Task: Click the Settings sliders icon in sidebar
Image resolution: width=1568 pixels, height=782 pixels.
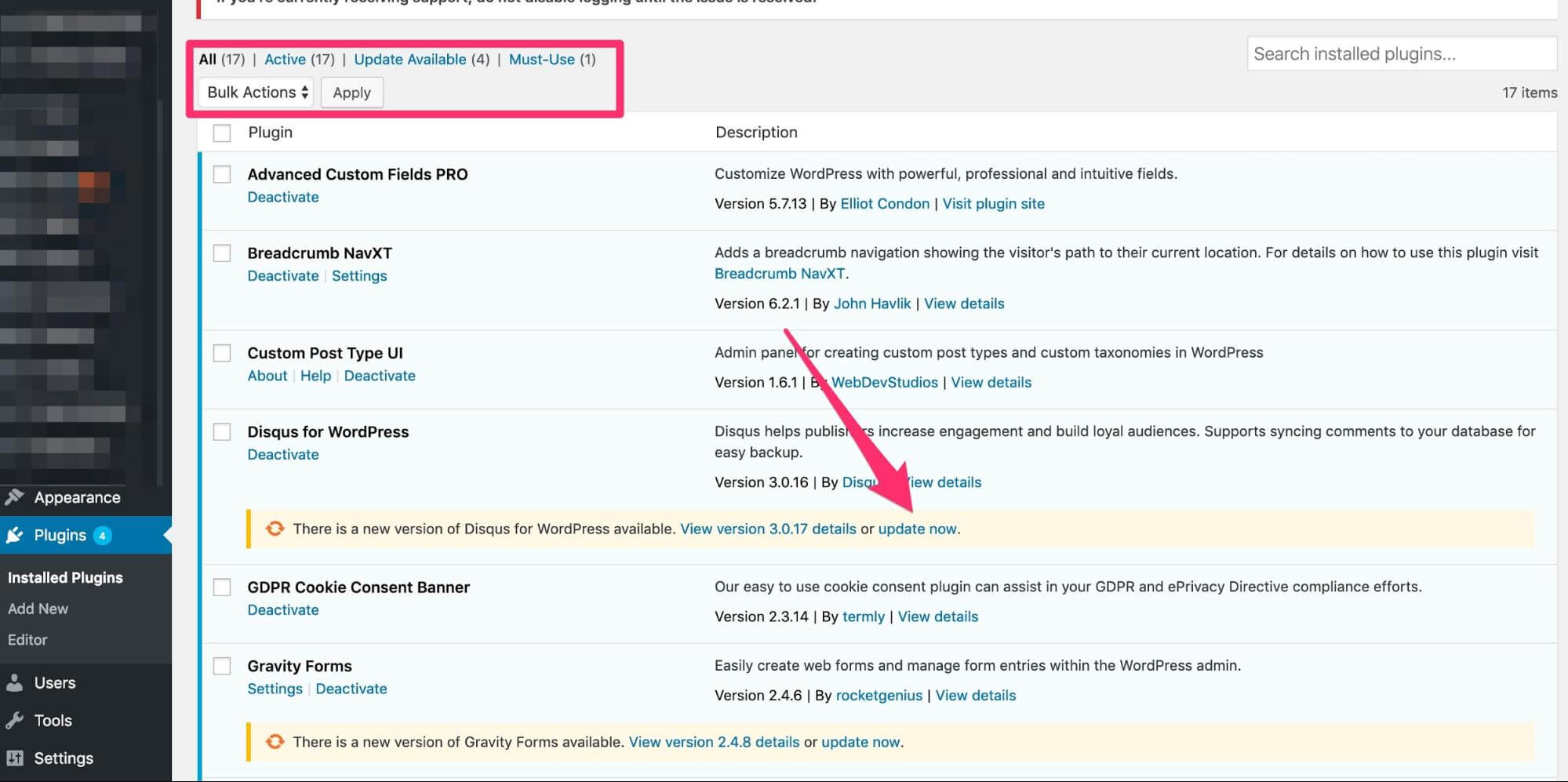Action: pyautogui.click(x=14, y=758)
